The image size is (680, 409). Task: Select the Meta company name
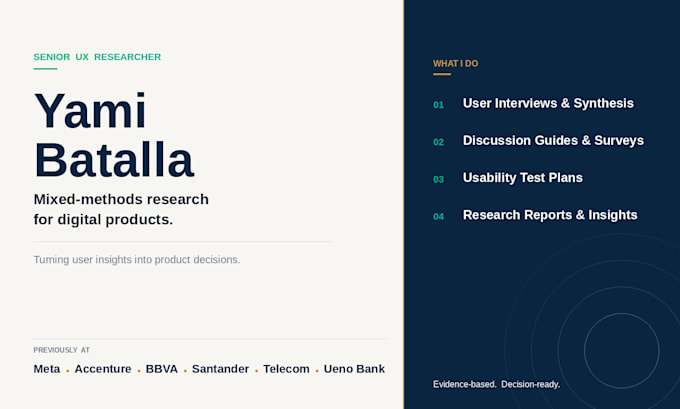click(x=47, y=369)
